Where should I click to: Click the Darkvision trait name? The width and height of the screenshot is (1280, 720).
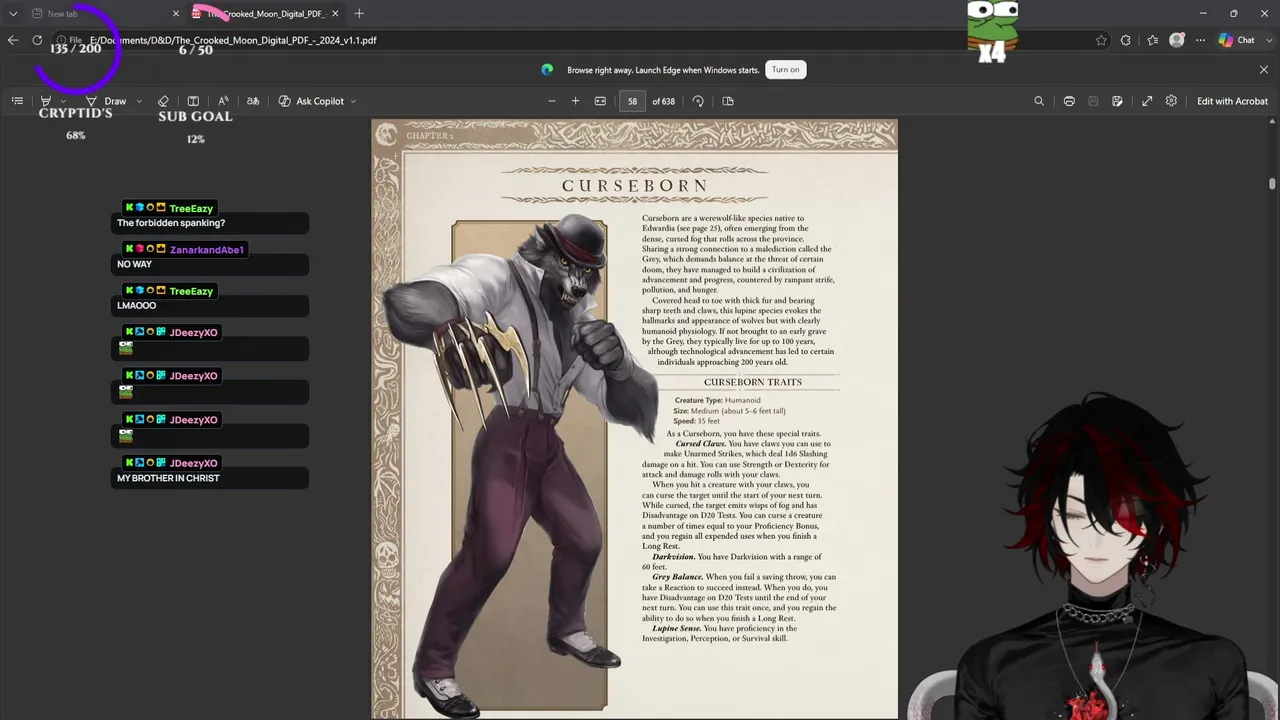(x=674, y=557)
